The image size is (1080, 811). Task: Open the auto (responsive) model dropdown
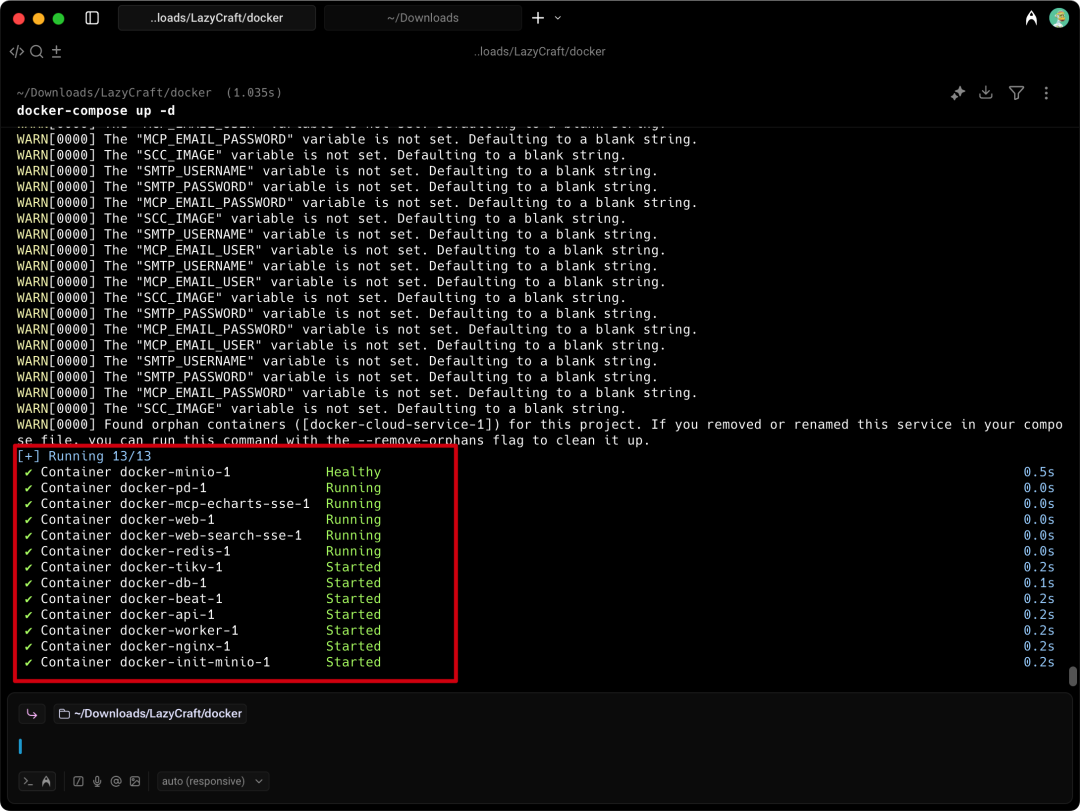coord(213,781)
